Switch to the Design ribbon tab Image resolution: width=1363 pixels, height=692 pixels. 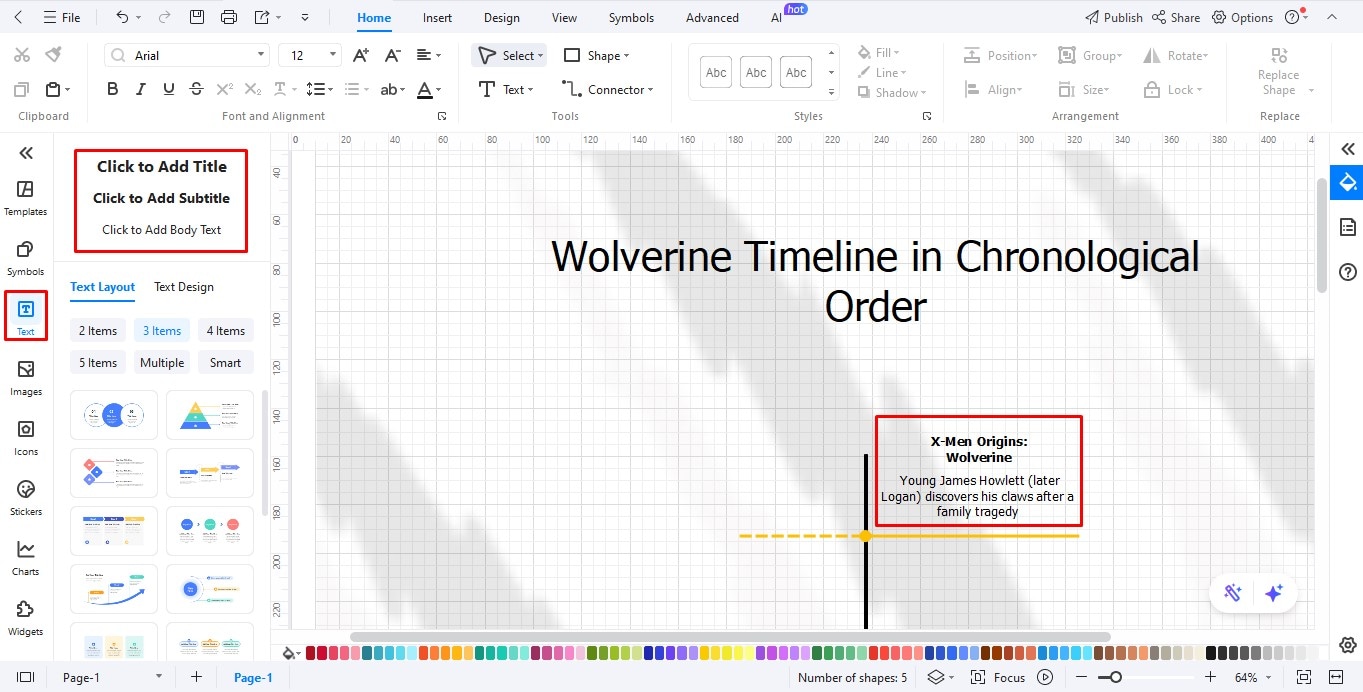pyautogui.click(x=501, y=17)
